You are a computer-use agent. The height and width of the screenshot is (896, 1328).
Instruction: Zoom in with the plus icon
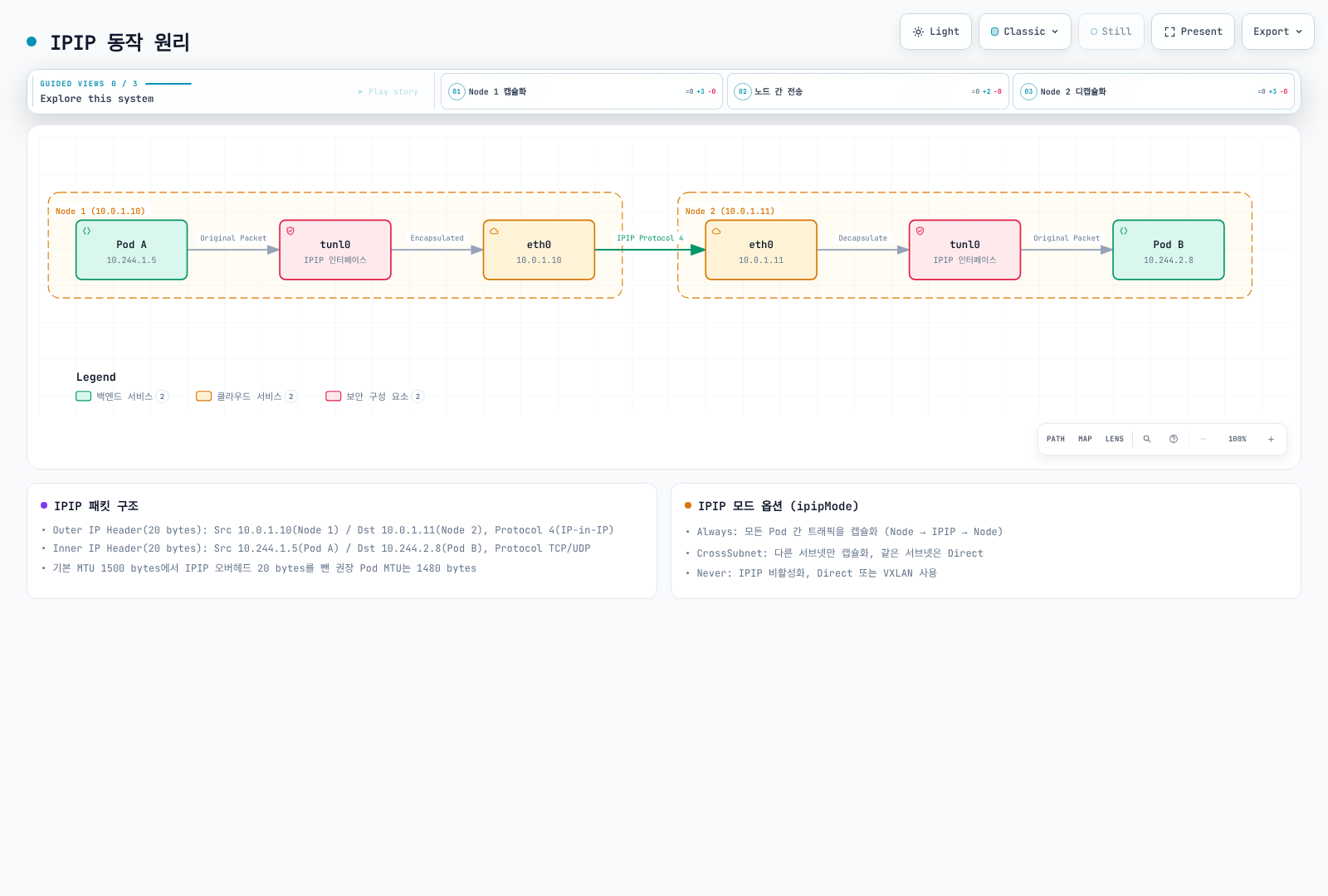[1271, 439]
